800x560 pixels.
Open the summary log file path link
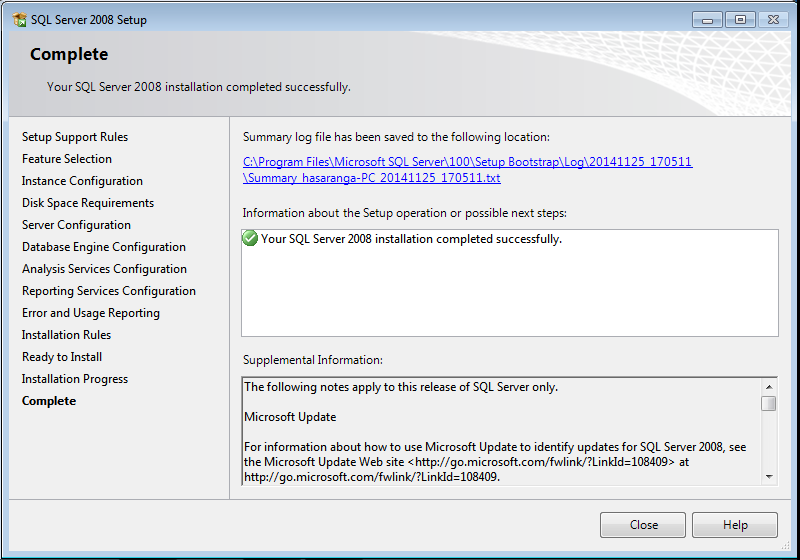(467, 170)
